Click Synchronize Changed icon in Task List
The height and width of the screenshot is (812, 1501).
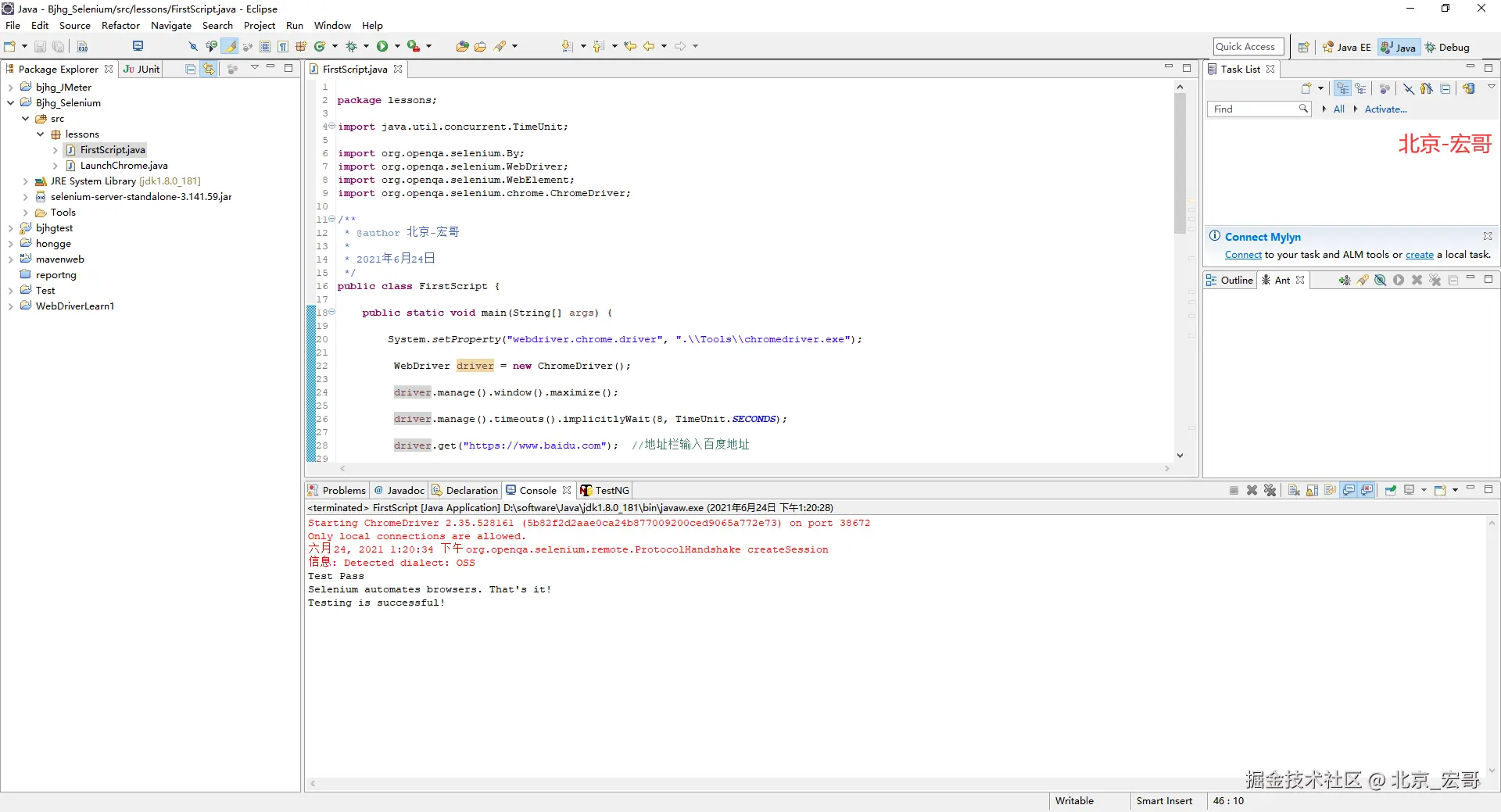1469,89
